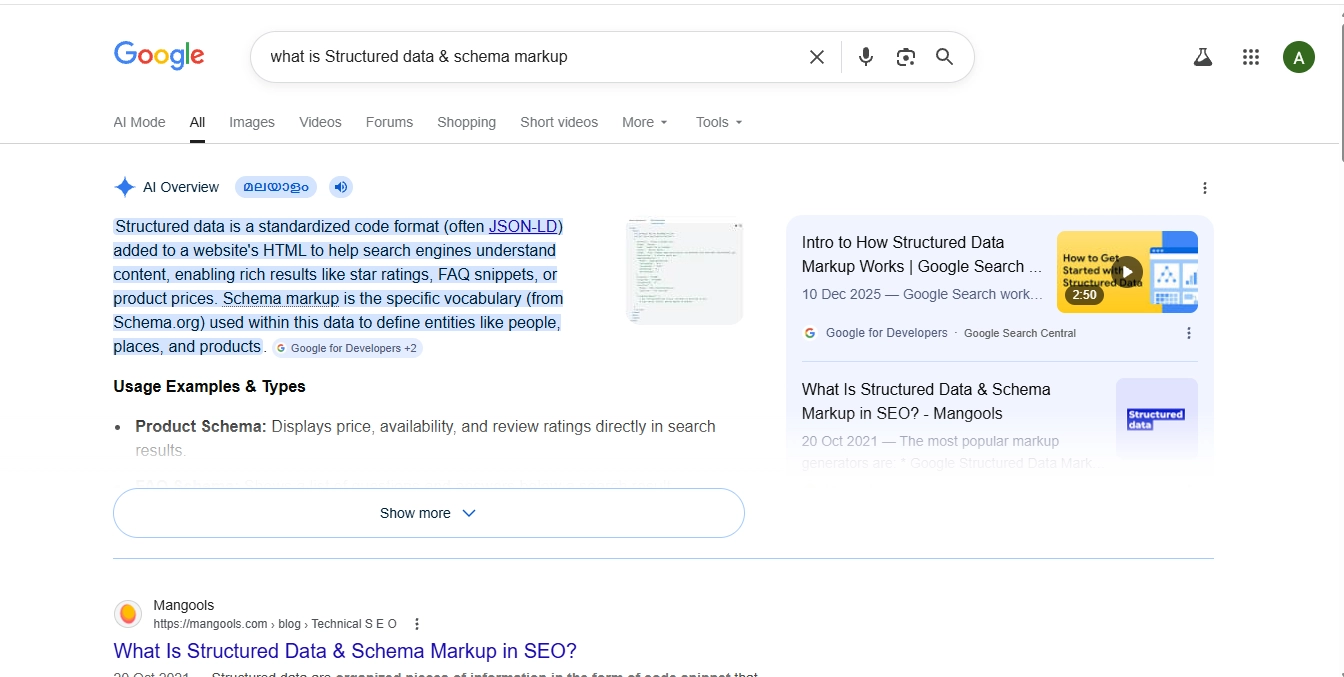Open the Shopping tab
This screenshot has width=1344, height=677.
tap(466, 122)
